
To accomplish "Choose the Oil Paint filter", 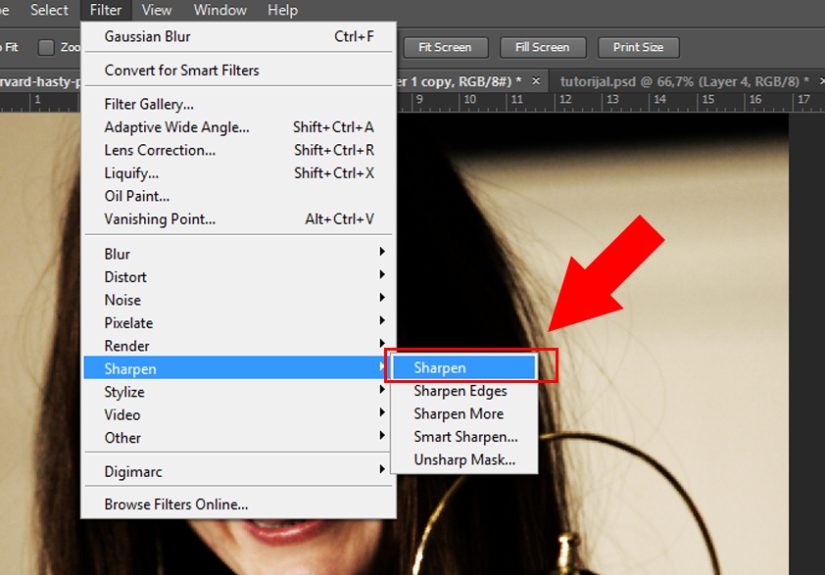I will pyautogui.click(x=239, y=196).
